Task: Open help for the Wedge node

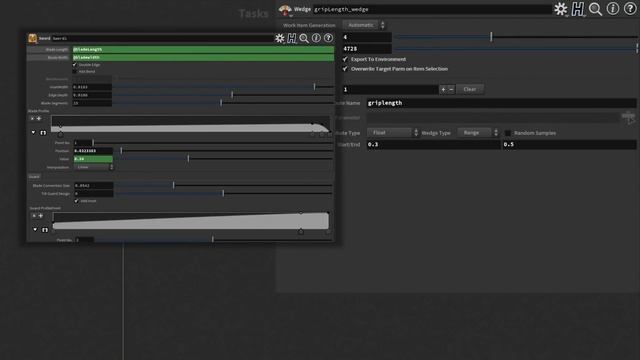Action: point(630,9)
